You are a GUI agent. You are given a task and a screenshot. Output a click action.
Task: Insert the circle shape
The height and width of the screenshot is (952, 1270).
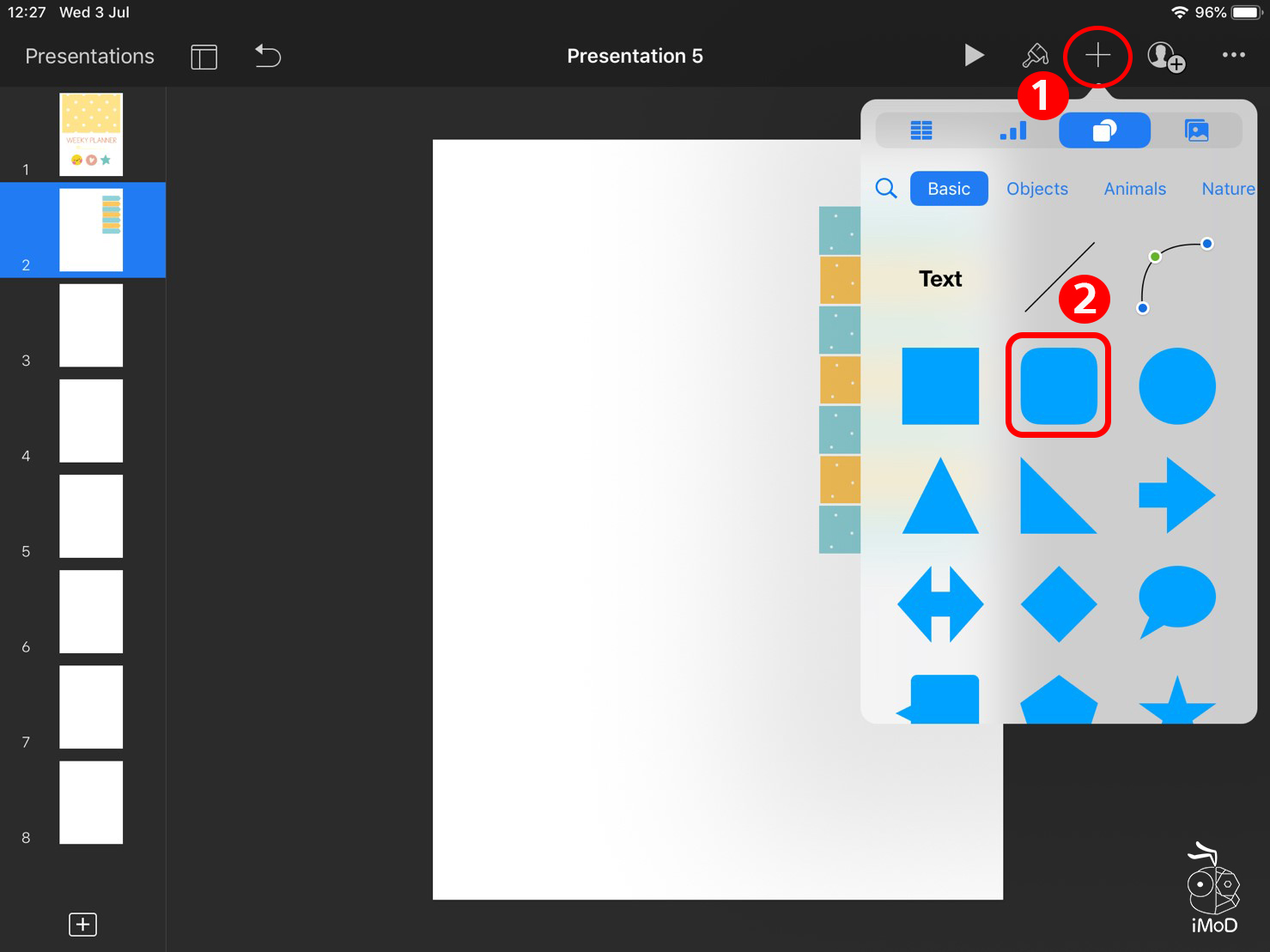pyautogui.click(x=1176, y=385)
